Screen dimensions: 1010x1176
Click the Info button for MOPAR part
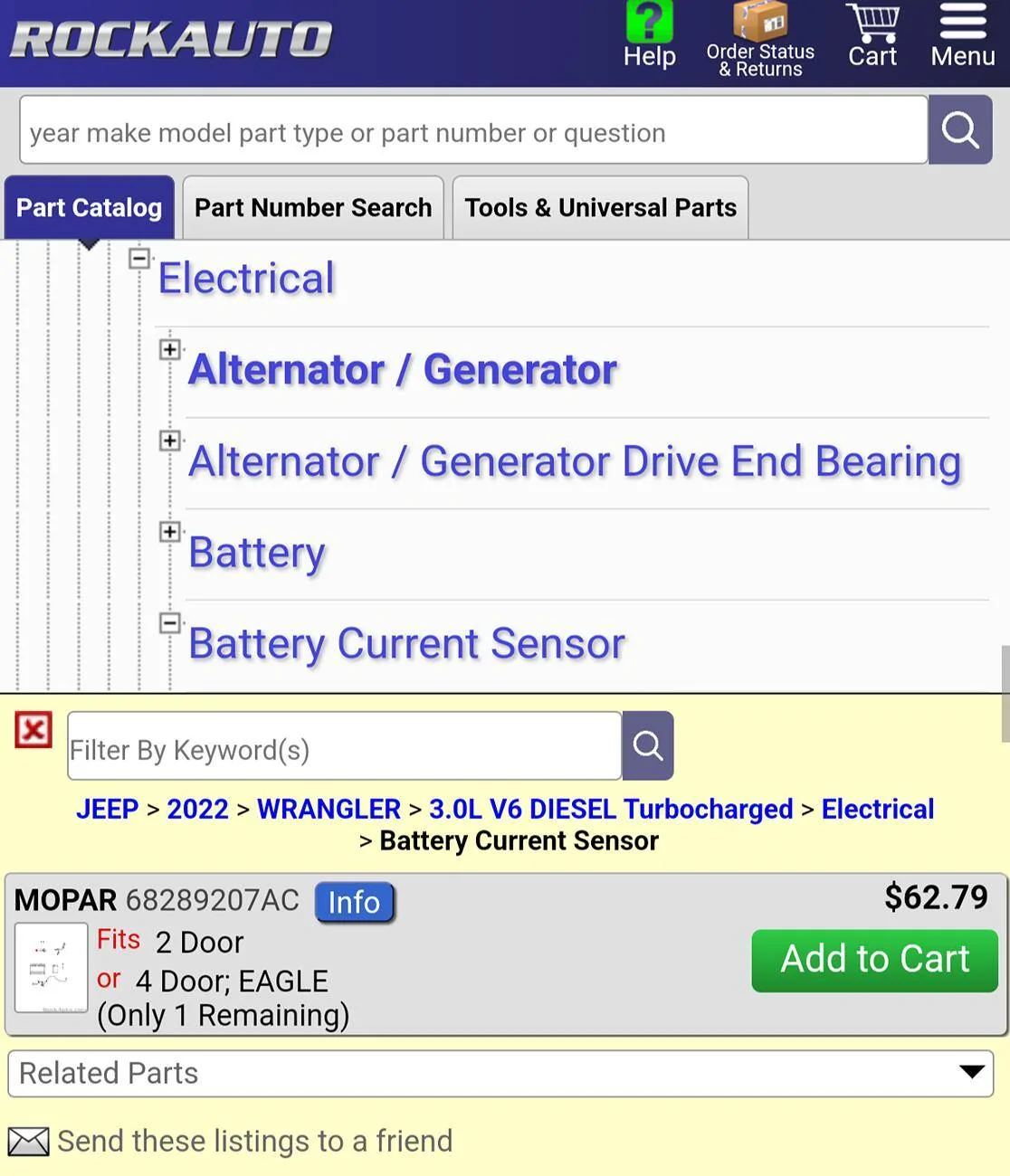click(354, 902)
